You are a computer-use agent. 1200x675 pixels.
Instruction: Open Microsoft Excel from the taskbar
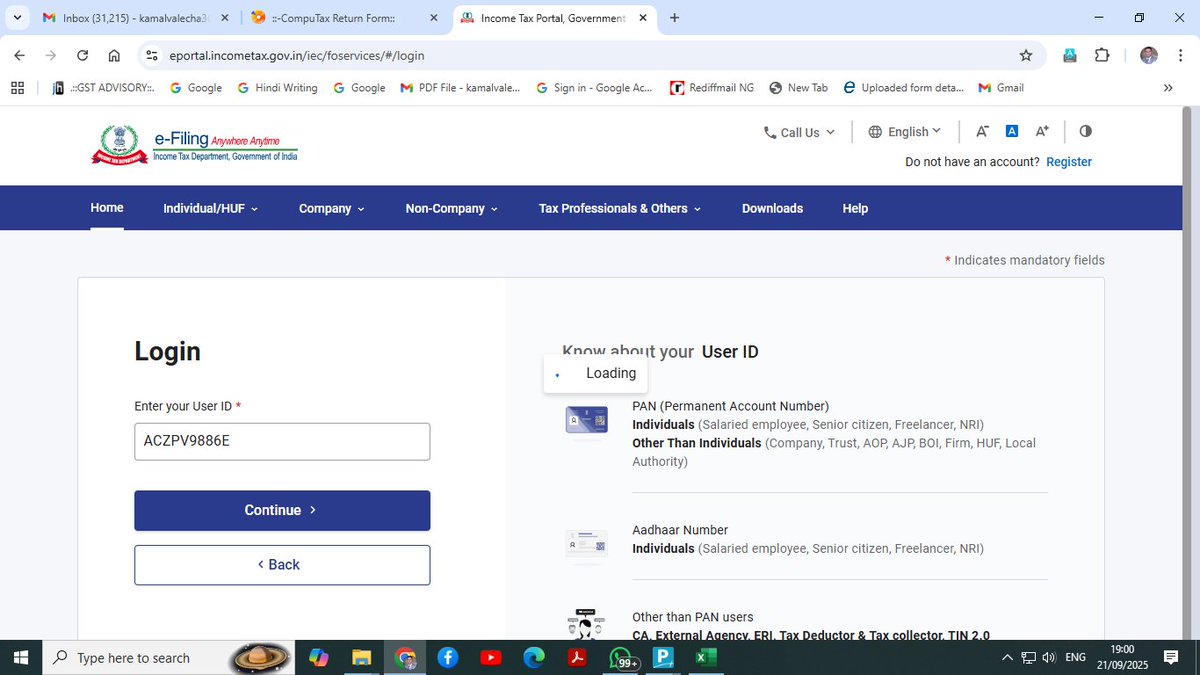[x=705, y=657]
